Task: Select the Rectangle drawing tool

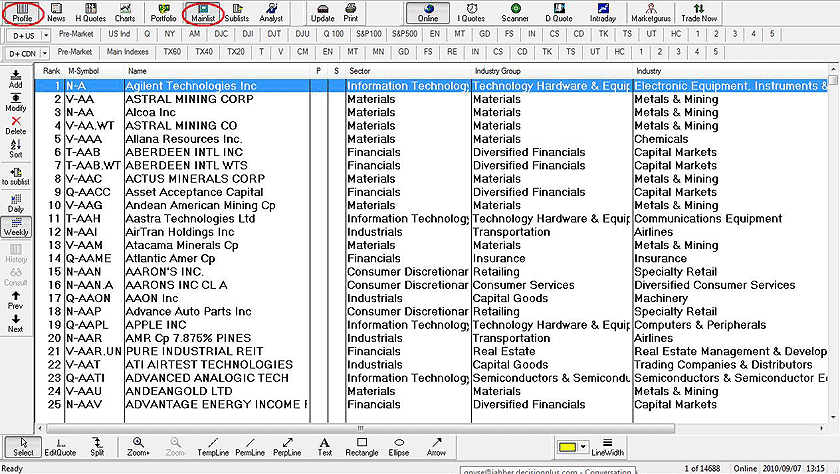Action: pyautogui.click(x=362, y=447)
